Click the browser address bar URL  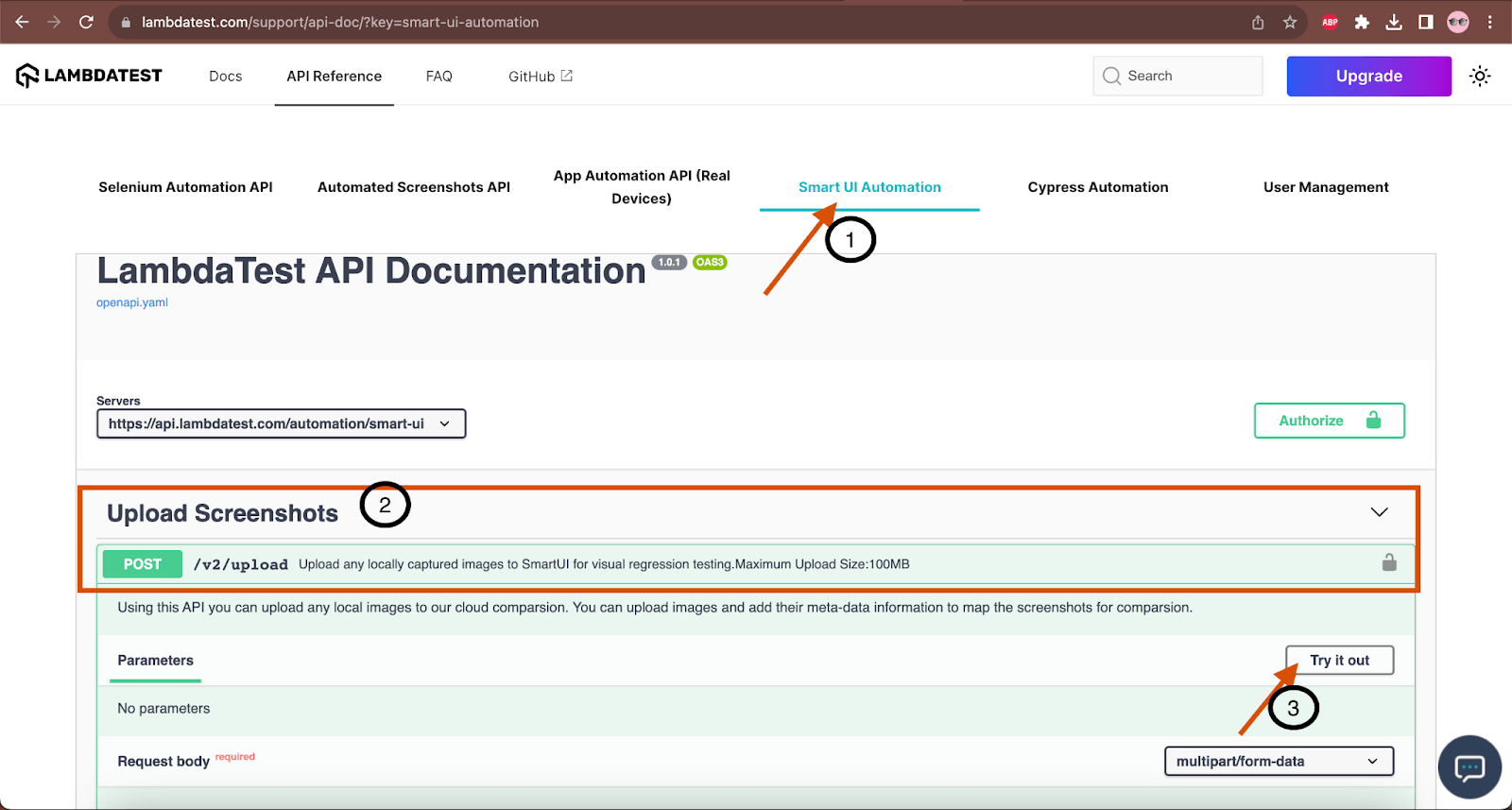pos(340,22)
